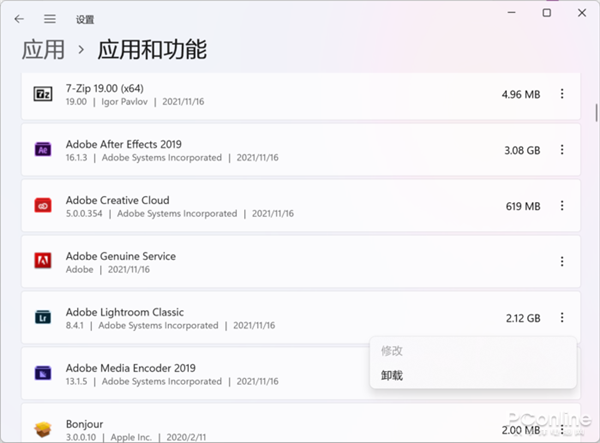The height and width of the screenshot is (443, 600).
Task: Select 卸载 in the context menu
Action: tap(392, 375)
